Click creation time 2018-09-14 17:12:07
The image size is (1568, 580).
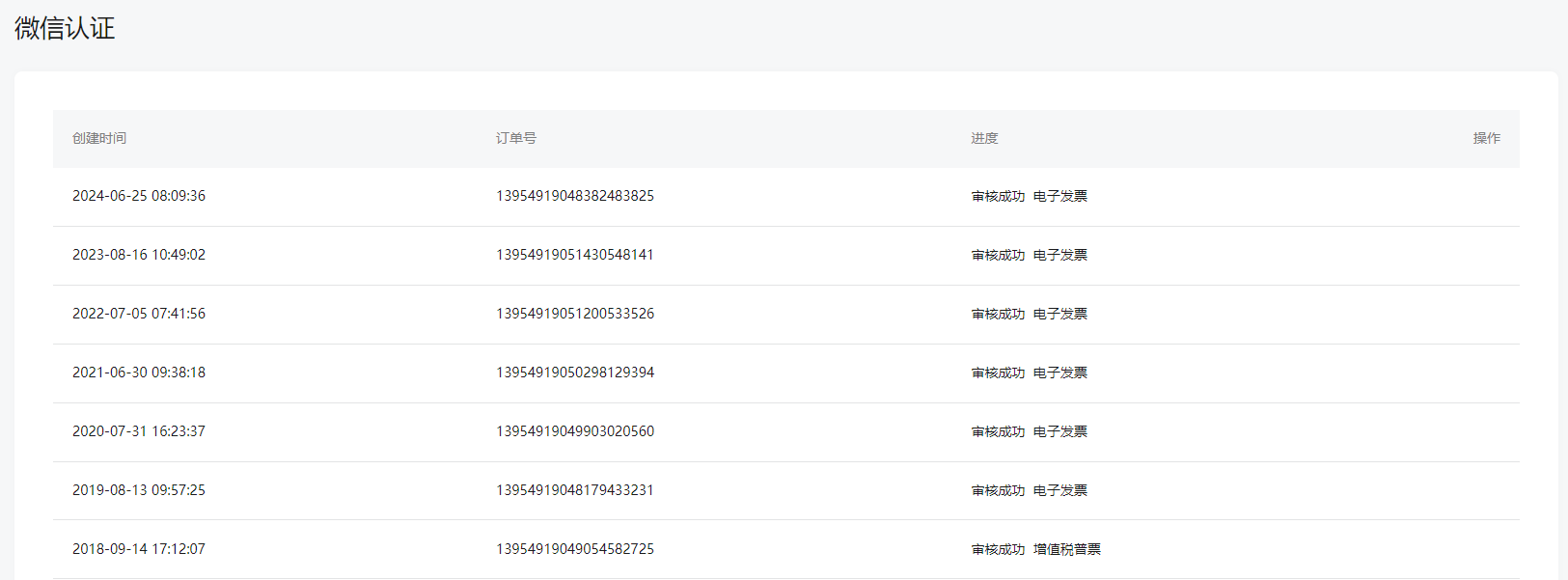click(x=139, y=549)
